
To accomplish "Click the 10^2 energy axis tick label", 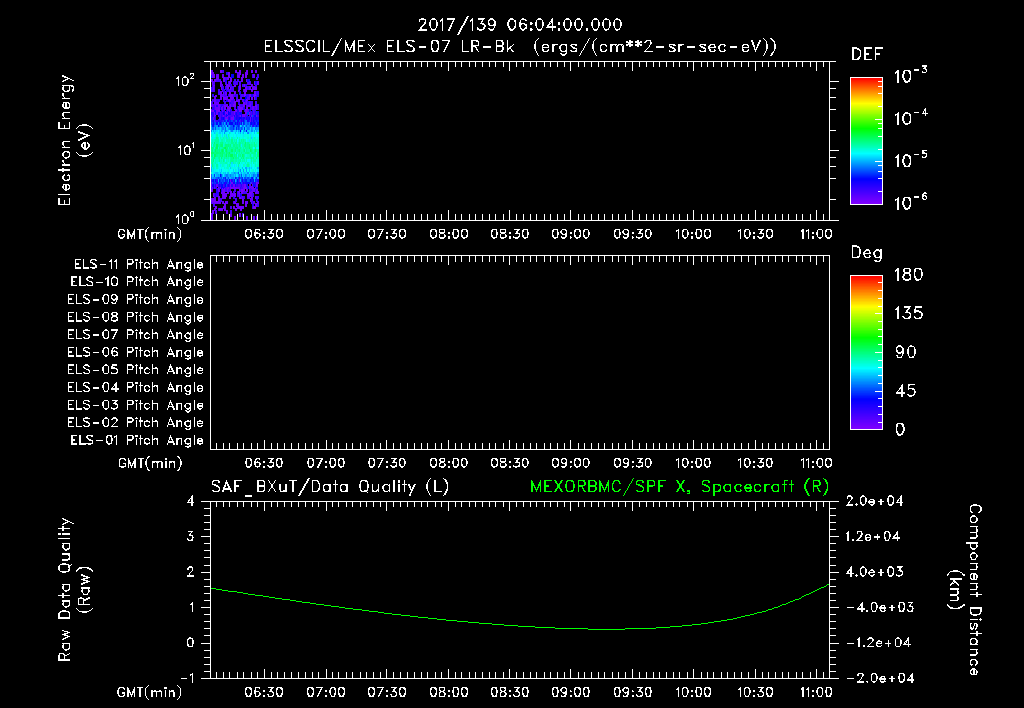I will point(185,81).
